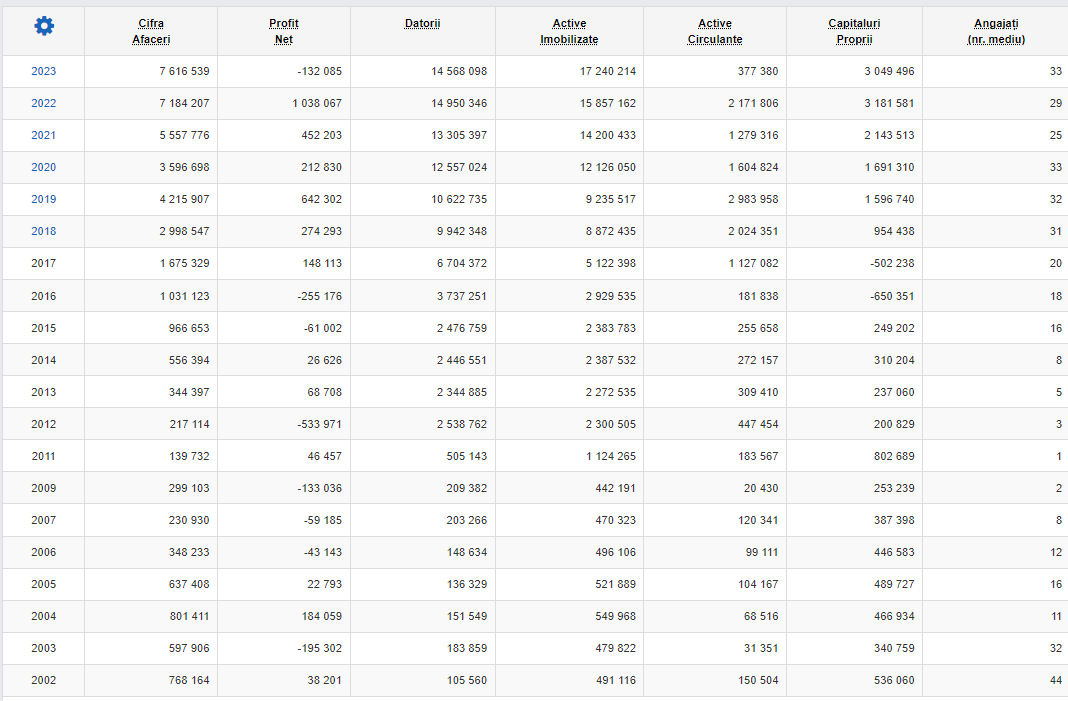Open the 2020 year link
This screenshot has height=701, width=1068.
pos(44,167)
